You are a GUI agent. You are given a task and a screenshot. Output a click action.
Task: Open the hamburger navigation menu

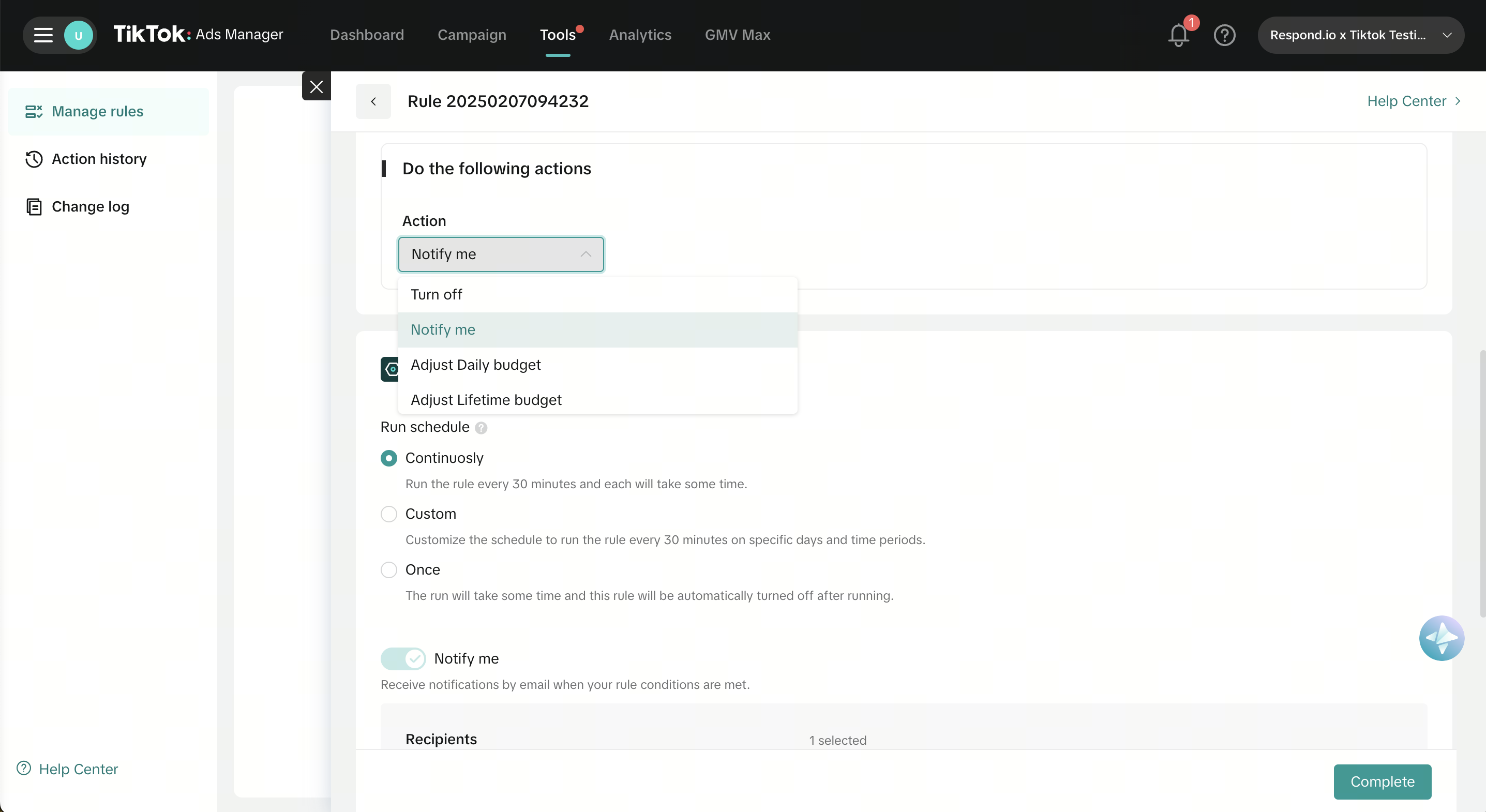click(x=43, y=35)
